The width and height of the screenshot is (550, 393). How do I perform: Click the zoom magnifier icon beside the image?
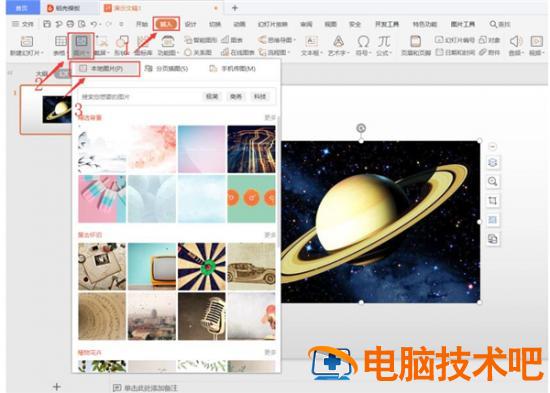[493, 181]
